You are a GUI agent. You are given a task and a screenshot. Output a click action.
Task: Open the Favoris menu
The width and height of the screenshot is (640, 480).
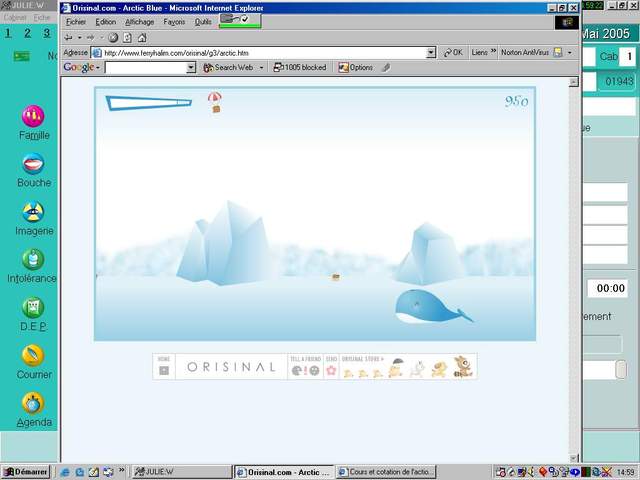pyautogui.click(x=174, y=22)
